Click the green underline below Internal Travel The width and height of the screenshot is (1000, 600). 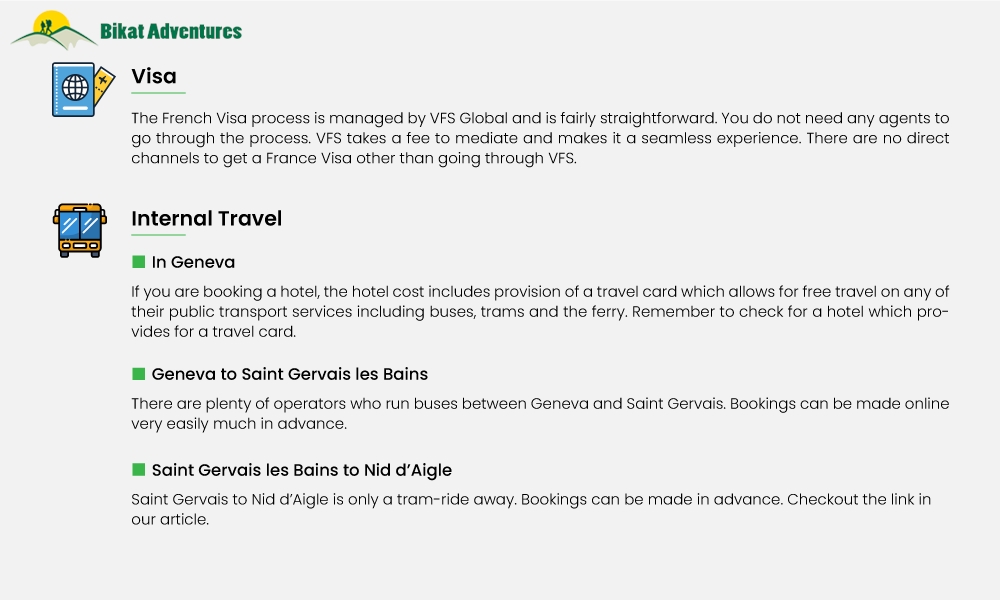[158, 235]
